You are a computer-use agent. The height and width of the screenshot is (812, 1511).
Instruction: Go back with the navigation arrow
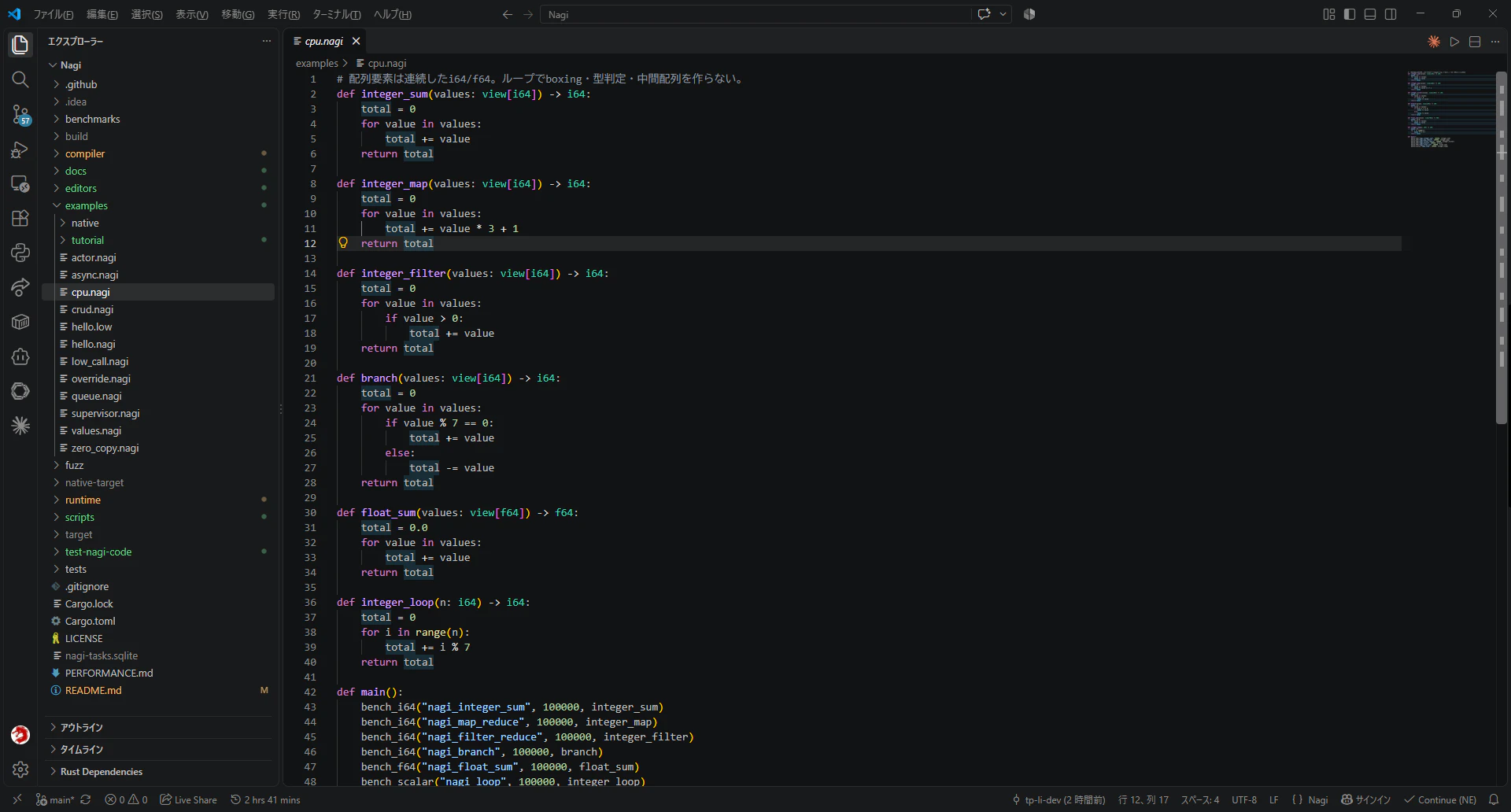point(508,14)
